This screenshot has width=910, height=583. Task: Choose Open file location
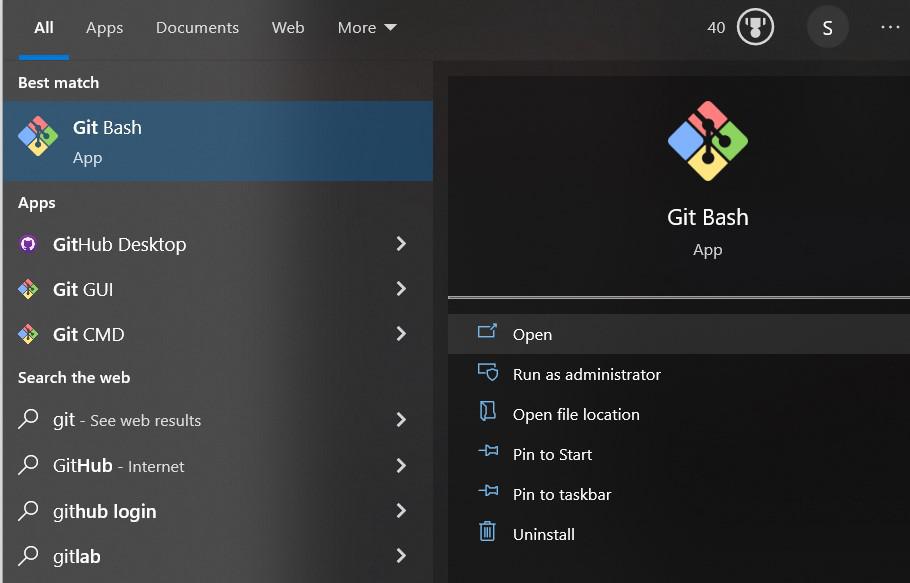coord(679,414)
